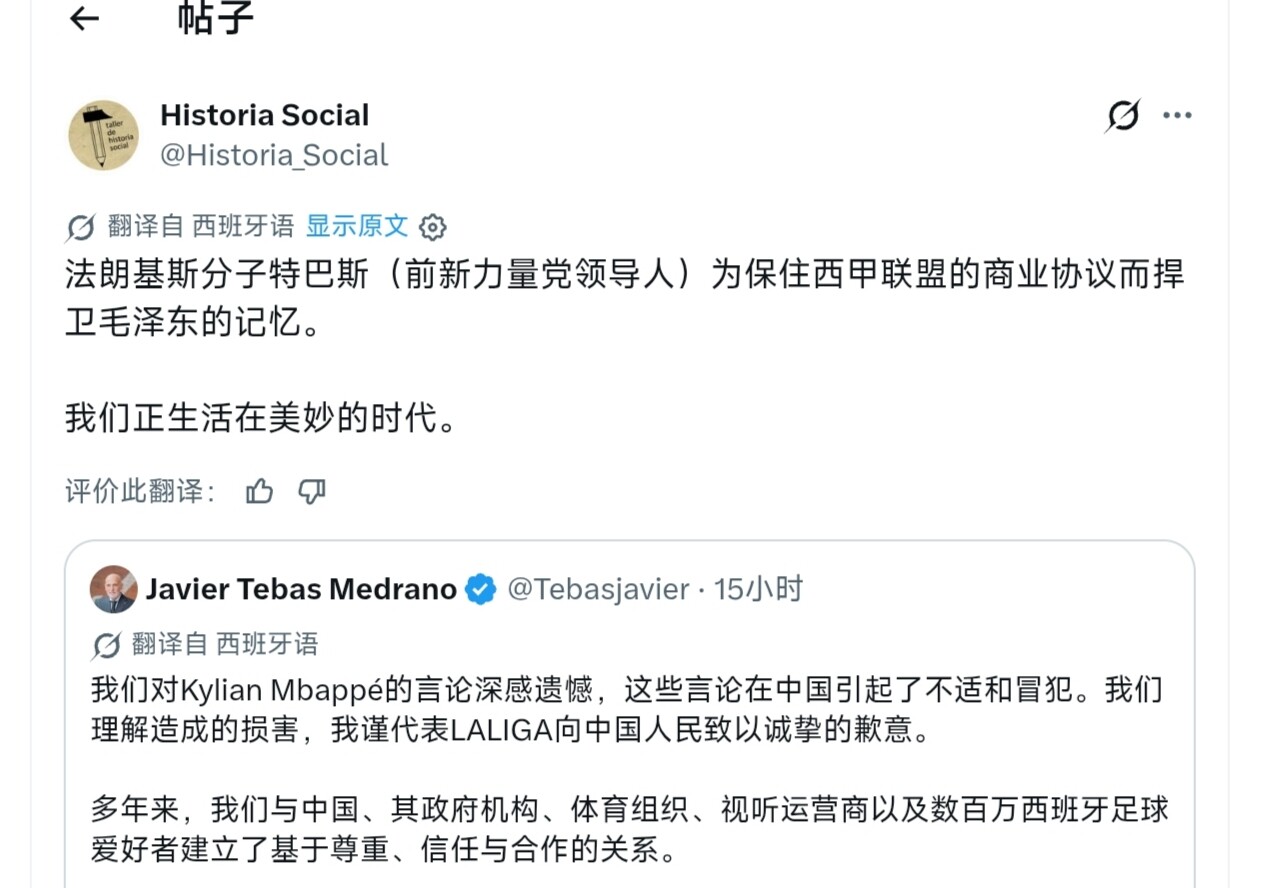Open Historia Social profile avatar
The image size is (1266, 888).
tap(104, 135)
